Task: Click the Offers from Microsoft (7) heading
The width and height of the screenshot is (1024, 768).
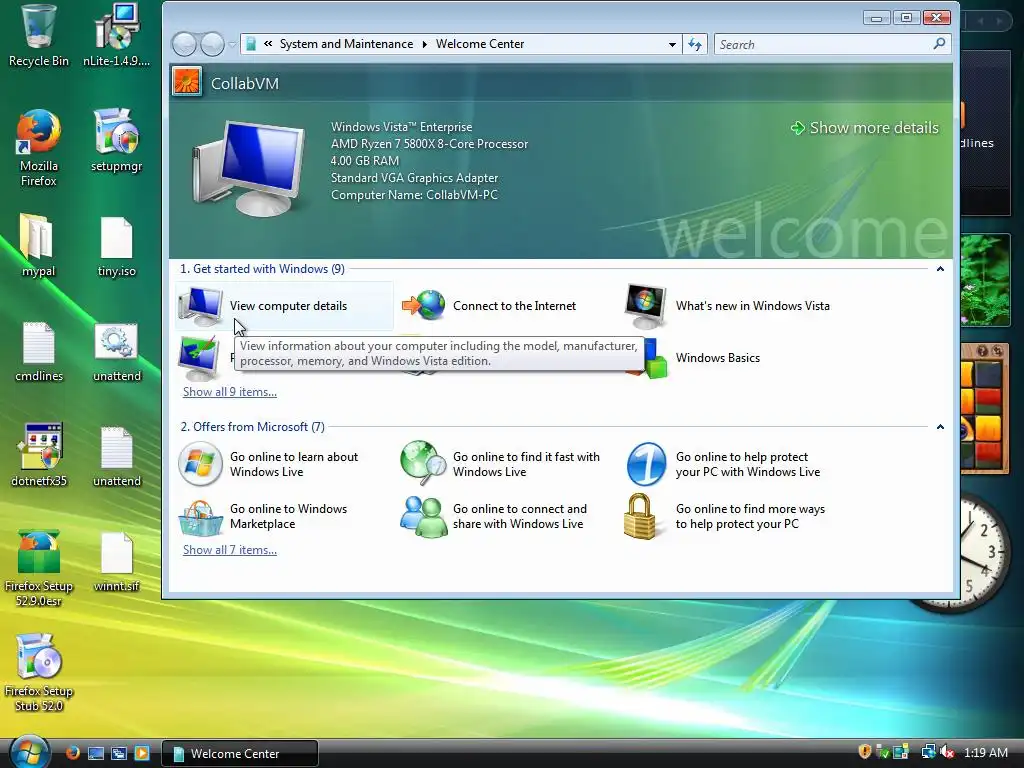Action: click(x=252, y=427)
